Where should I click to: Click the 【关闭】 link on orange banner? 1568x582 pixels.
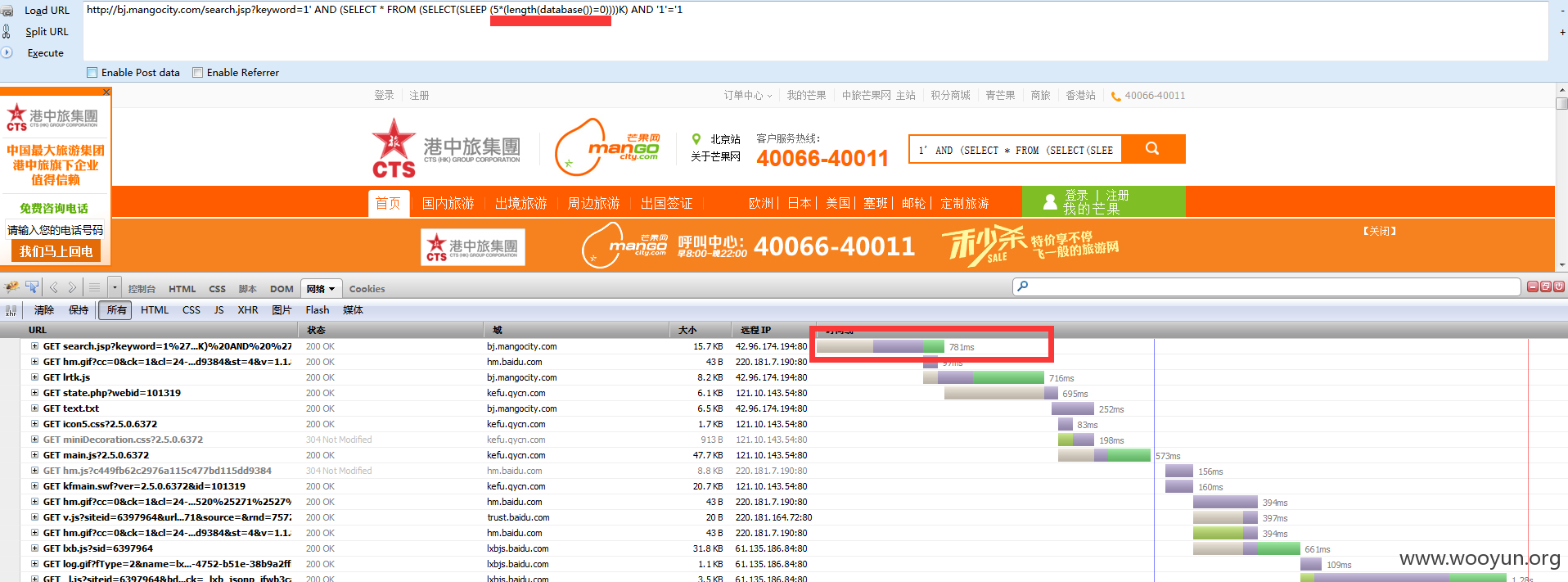(x=1380, y=231)
